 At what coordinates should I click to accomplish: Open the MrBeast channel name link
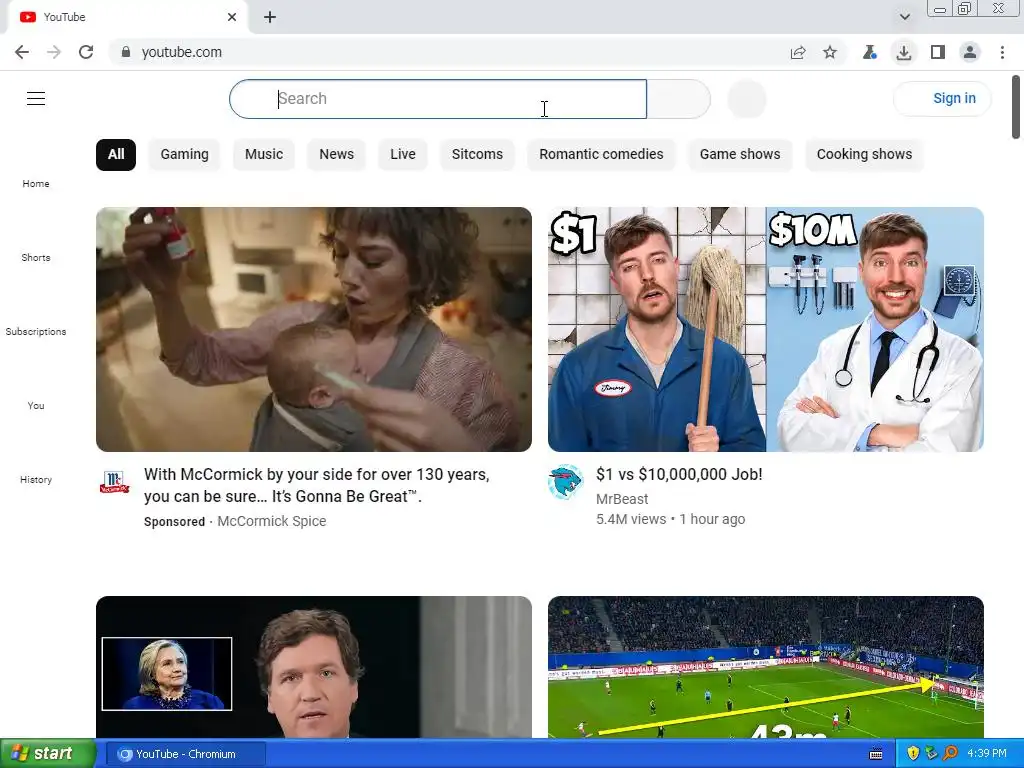point(622,499)
